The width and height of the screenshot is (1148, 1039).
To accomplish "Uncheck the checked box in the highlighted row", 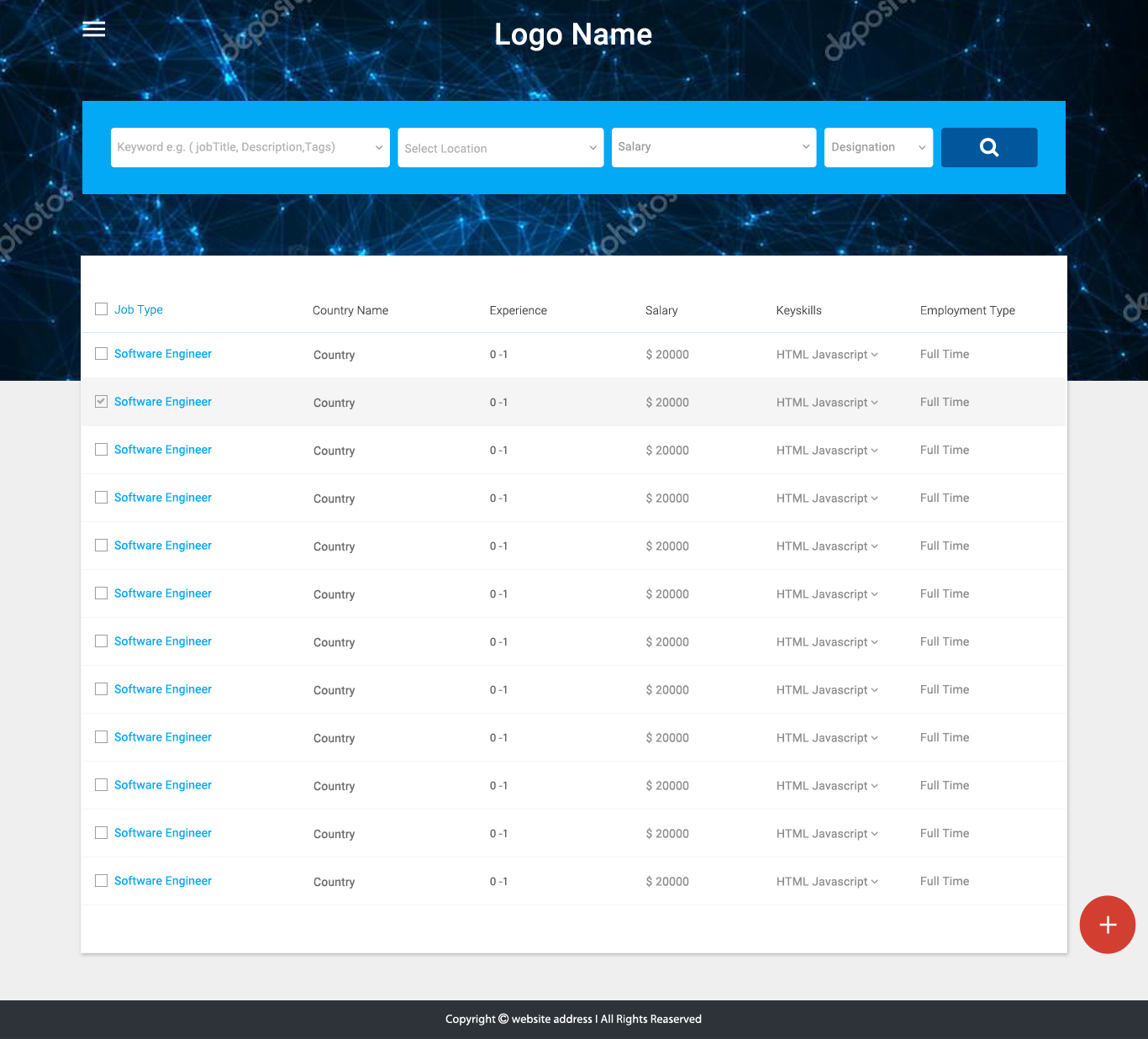I will 102,402.
